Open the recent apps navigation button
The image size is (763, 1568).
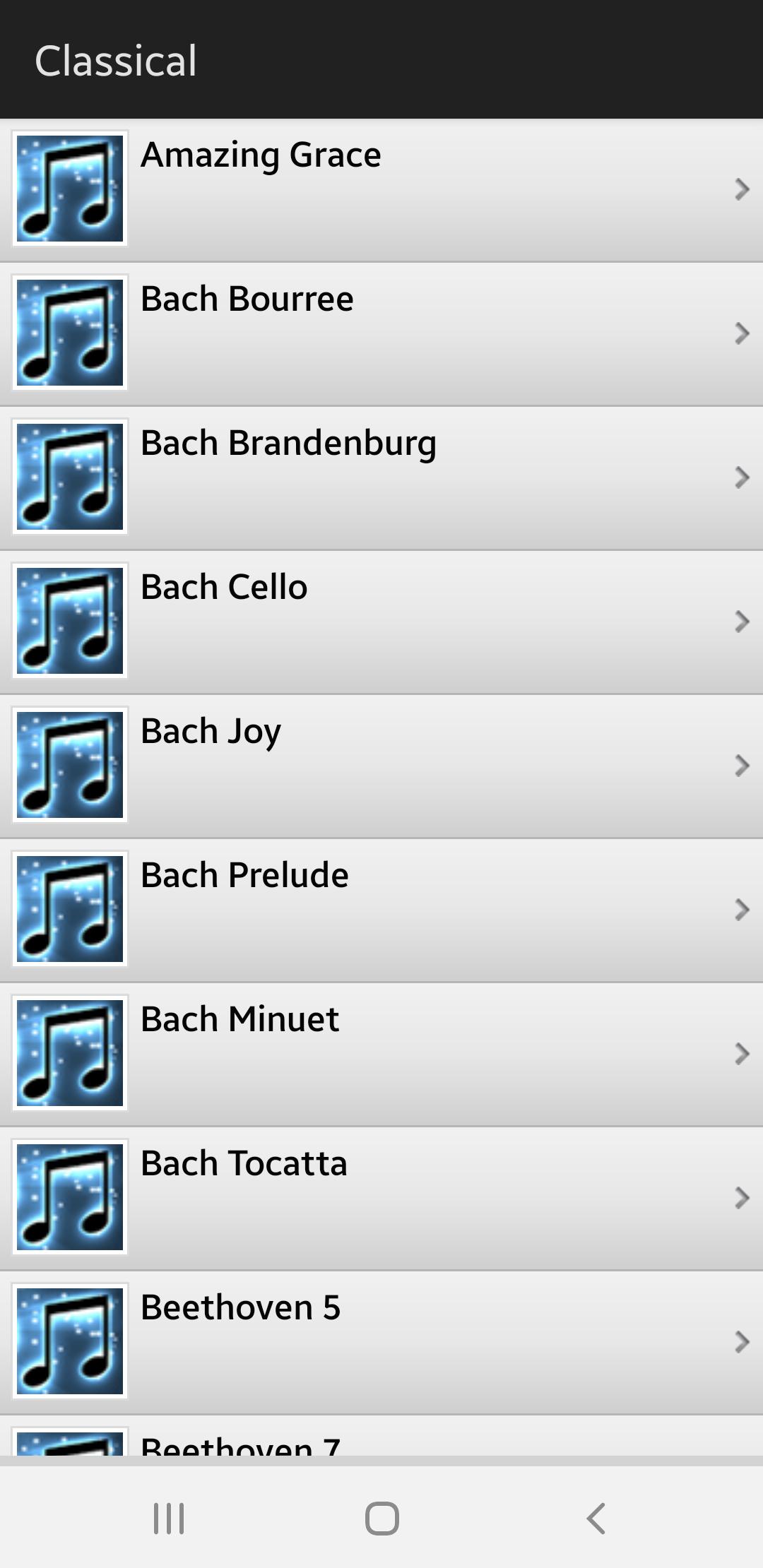tap(169, 1518)
